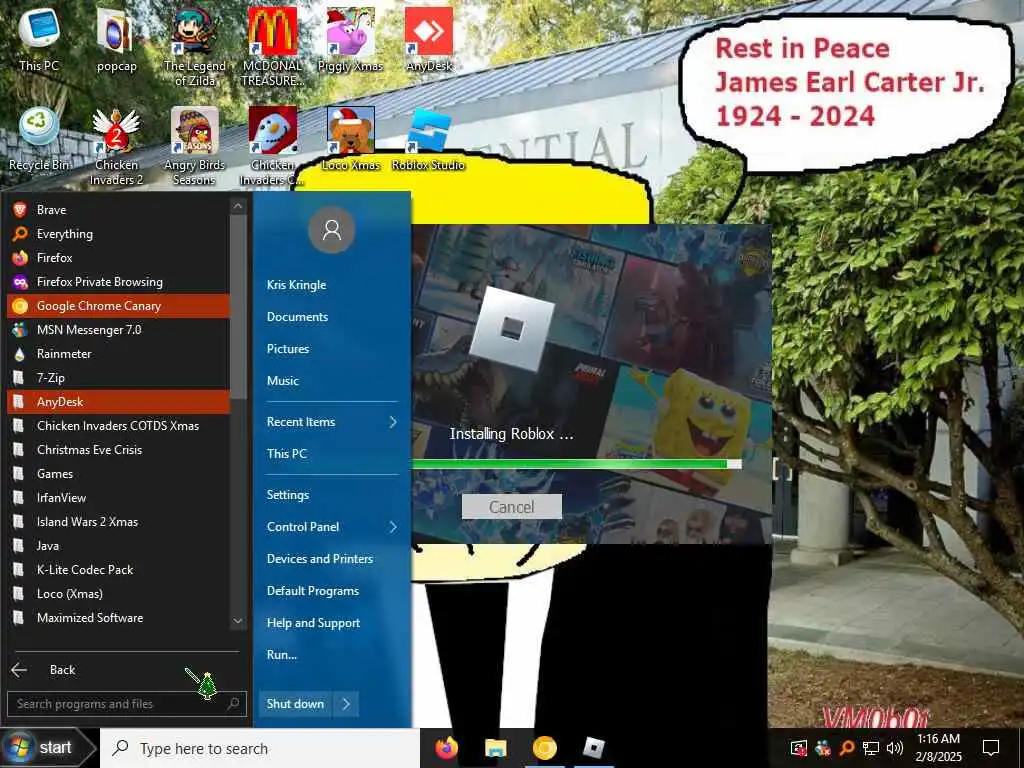
Task: Launch Firefox from the programs list
Action: pos(118,258)
